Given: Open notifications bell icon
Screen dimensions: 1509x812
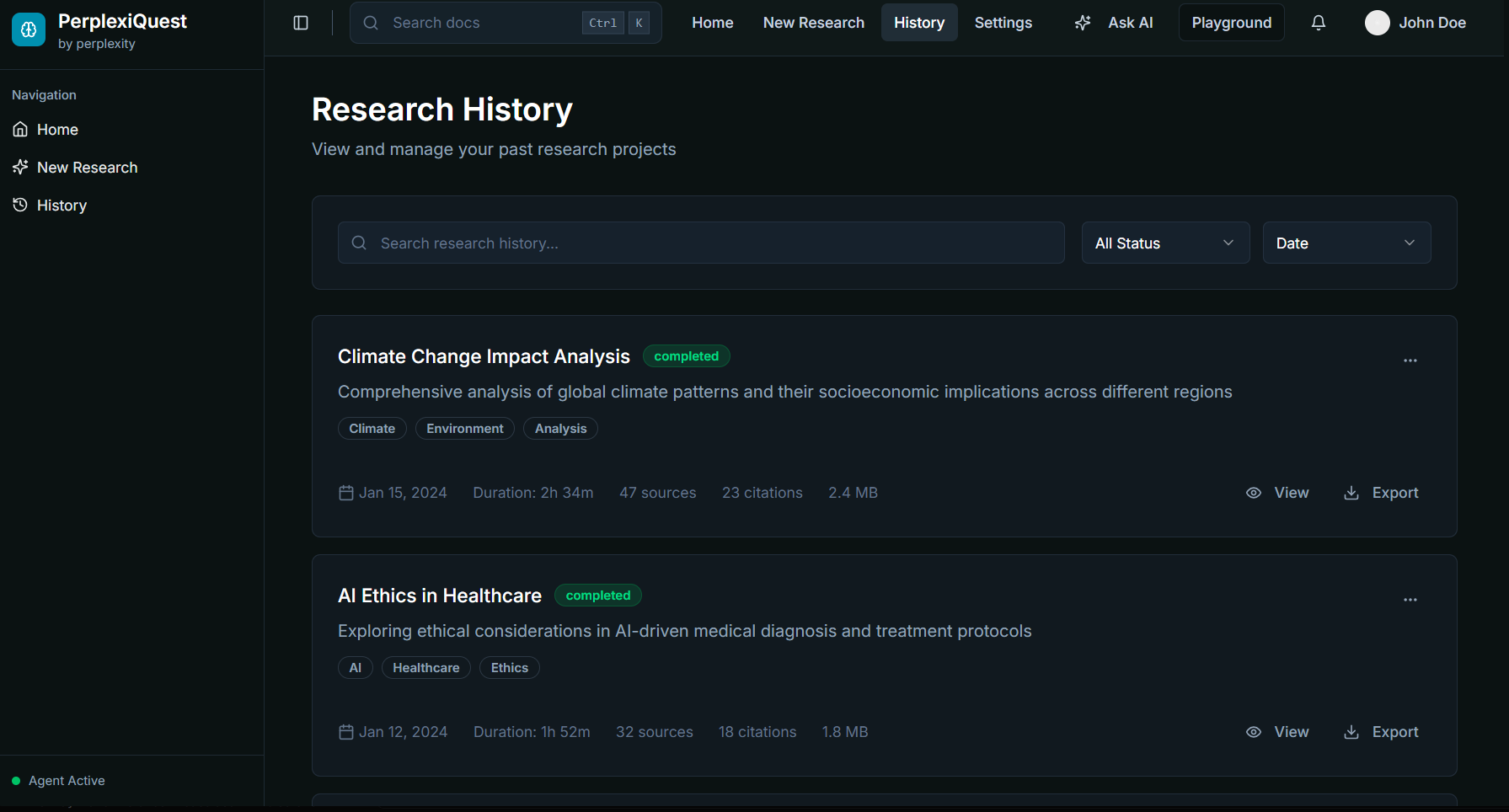Looking at the screenshot, I should point(1319,23).
